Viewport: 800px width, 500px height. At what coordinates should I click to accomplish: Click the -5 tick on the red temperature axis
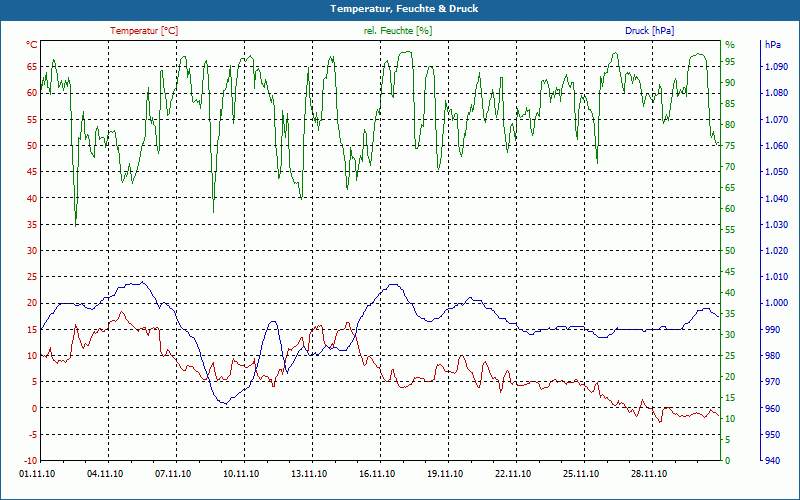coord(33,435)
